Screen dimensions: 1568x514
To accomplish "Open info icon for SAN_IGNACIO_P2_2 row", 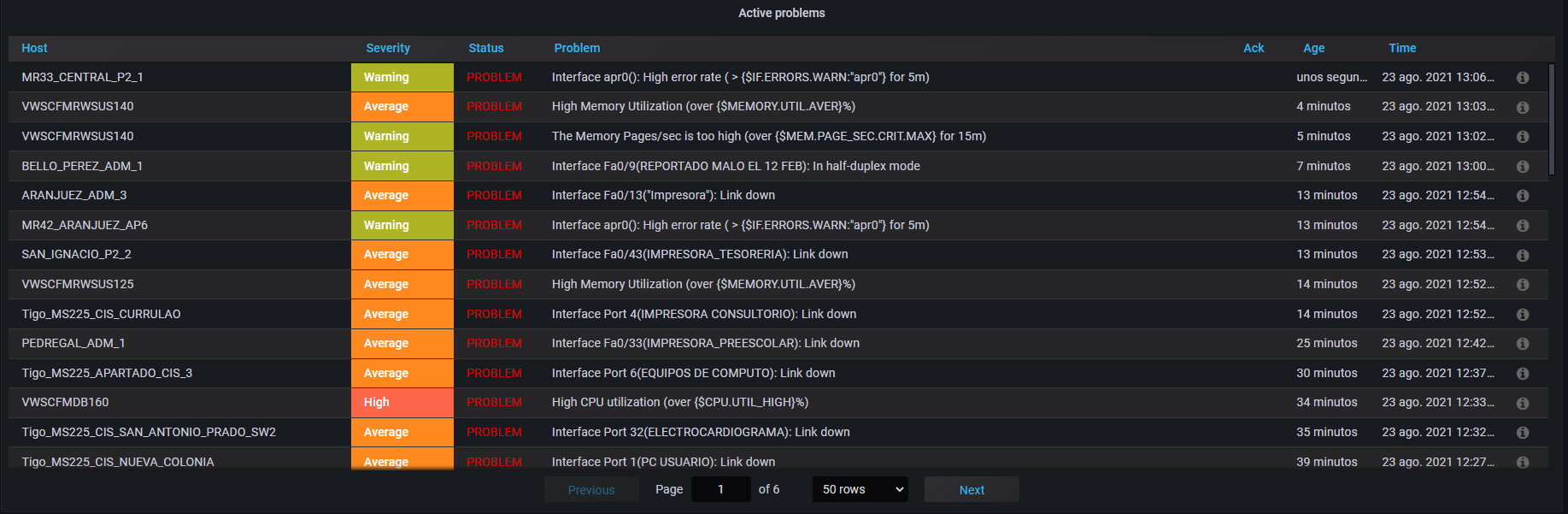I will coord(1523,255).
